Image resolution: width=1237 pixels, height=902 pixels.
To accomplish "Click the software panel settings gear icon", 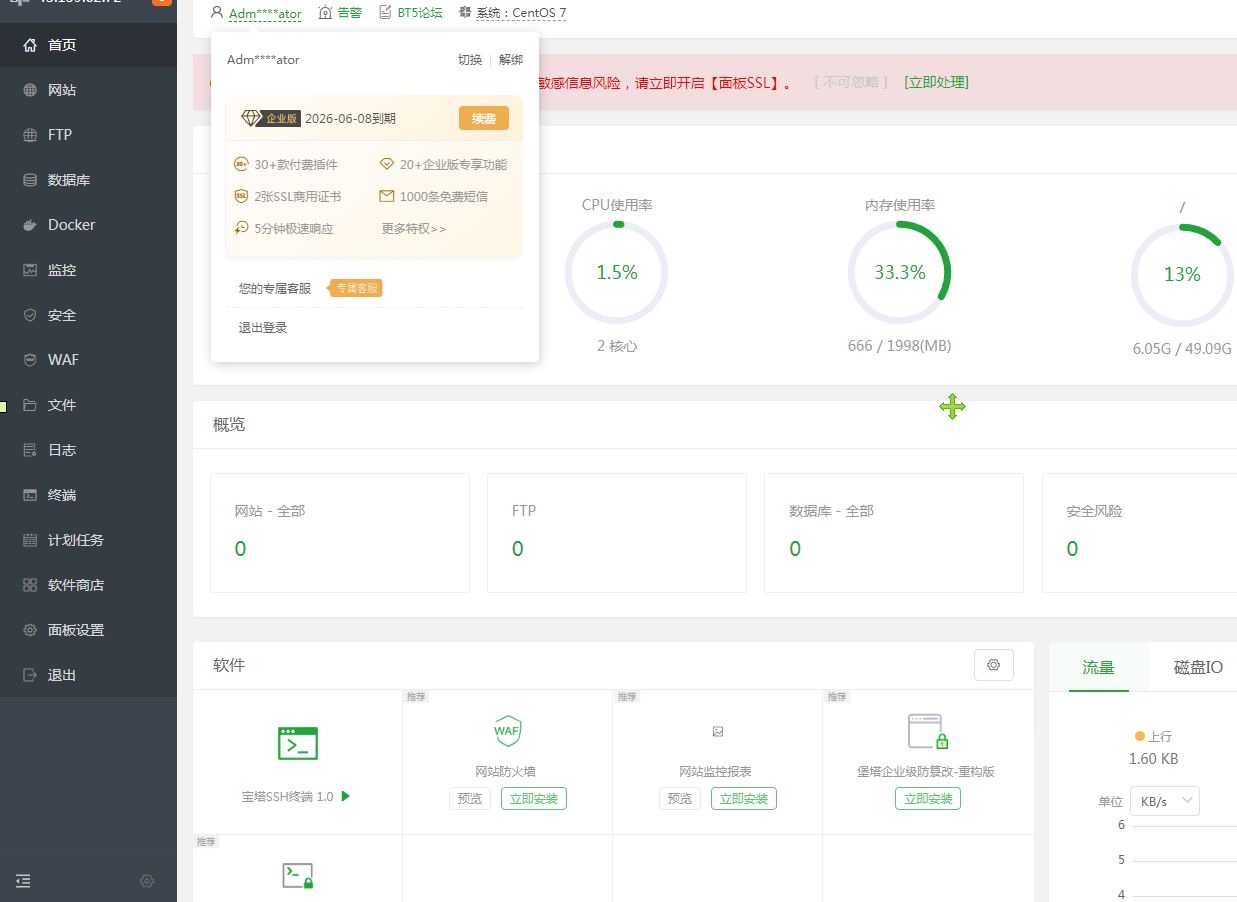I will pos(993,665).
